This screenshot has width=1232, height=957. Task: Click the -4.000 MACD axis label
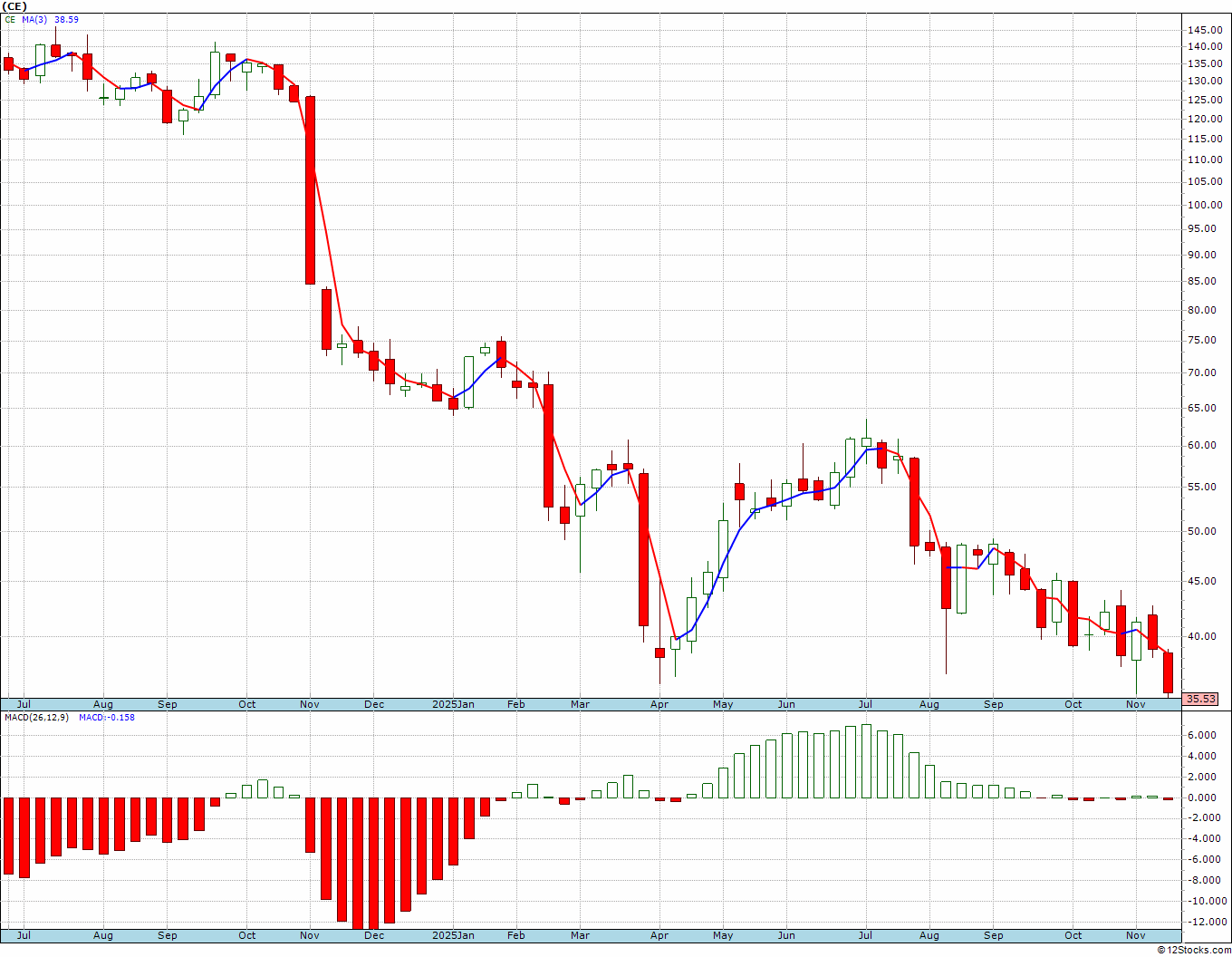[x=1204, y=838]
